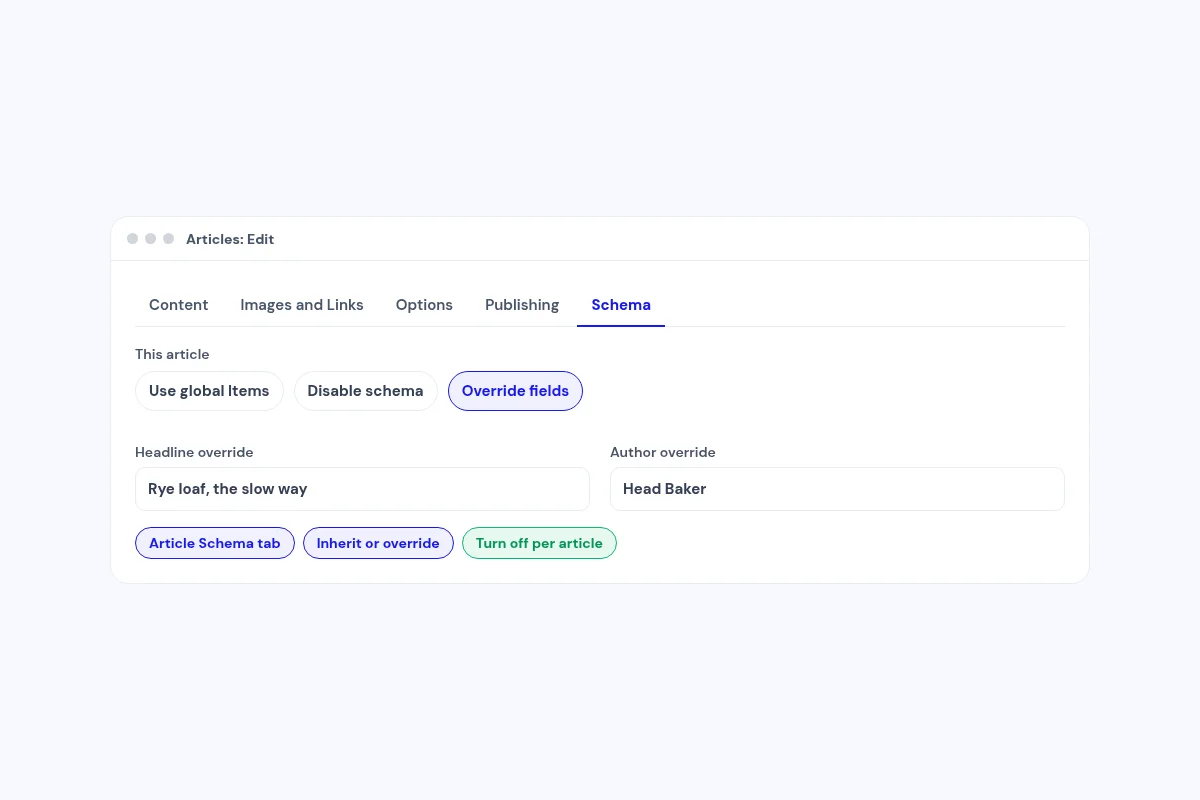The width and height of the screenshot is (1200, 800).
Task: Choose the Use global Items option
Action: coord(209,391)
